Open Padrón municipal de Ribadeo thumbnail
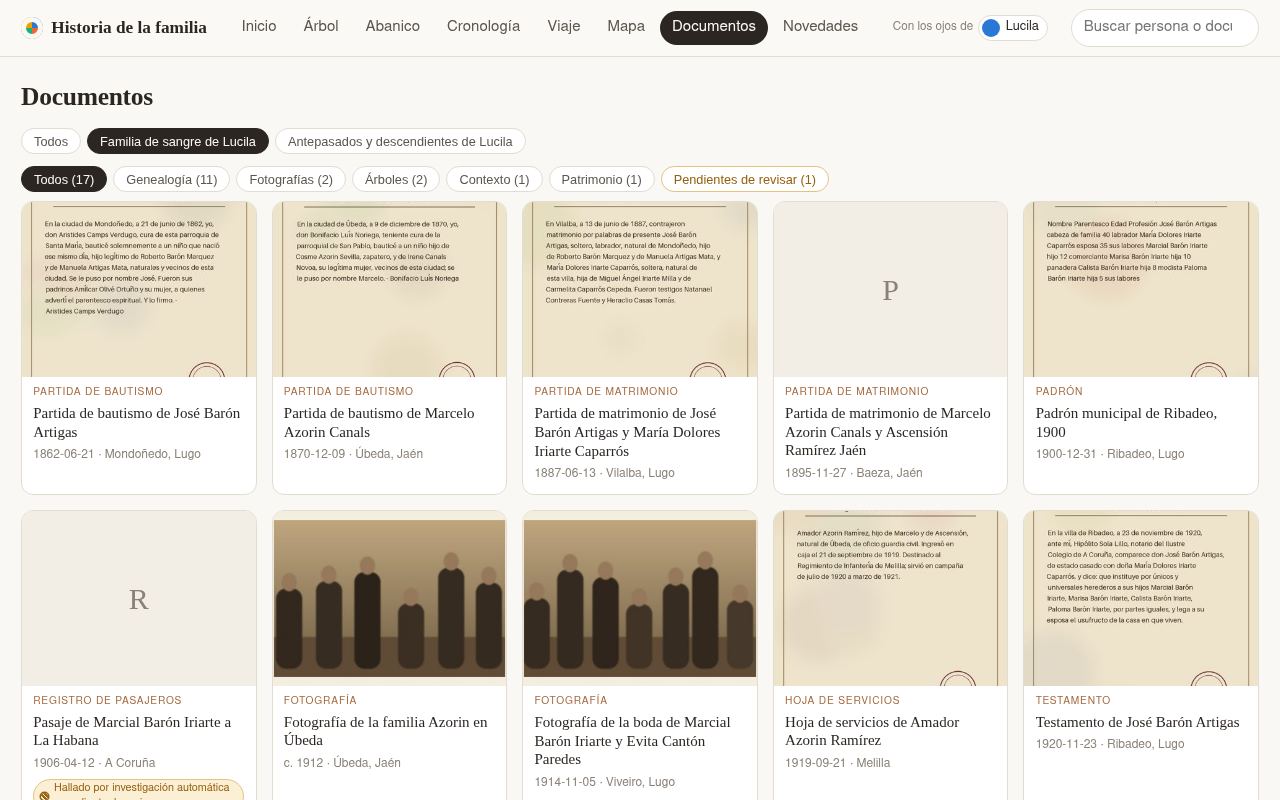This screenshot has height=800, width=1280. click(1141, 289)
